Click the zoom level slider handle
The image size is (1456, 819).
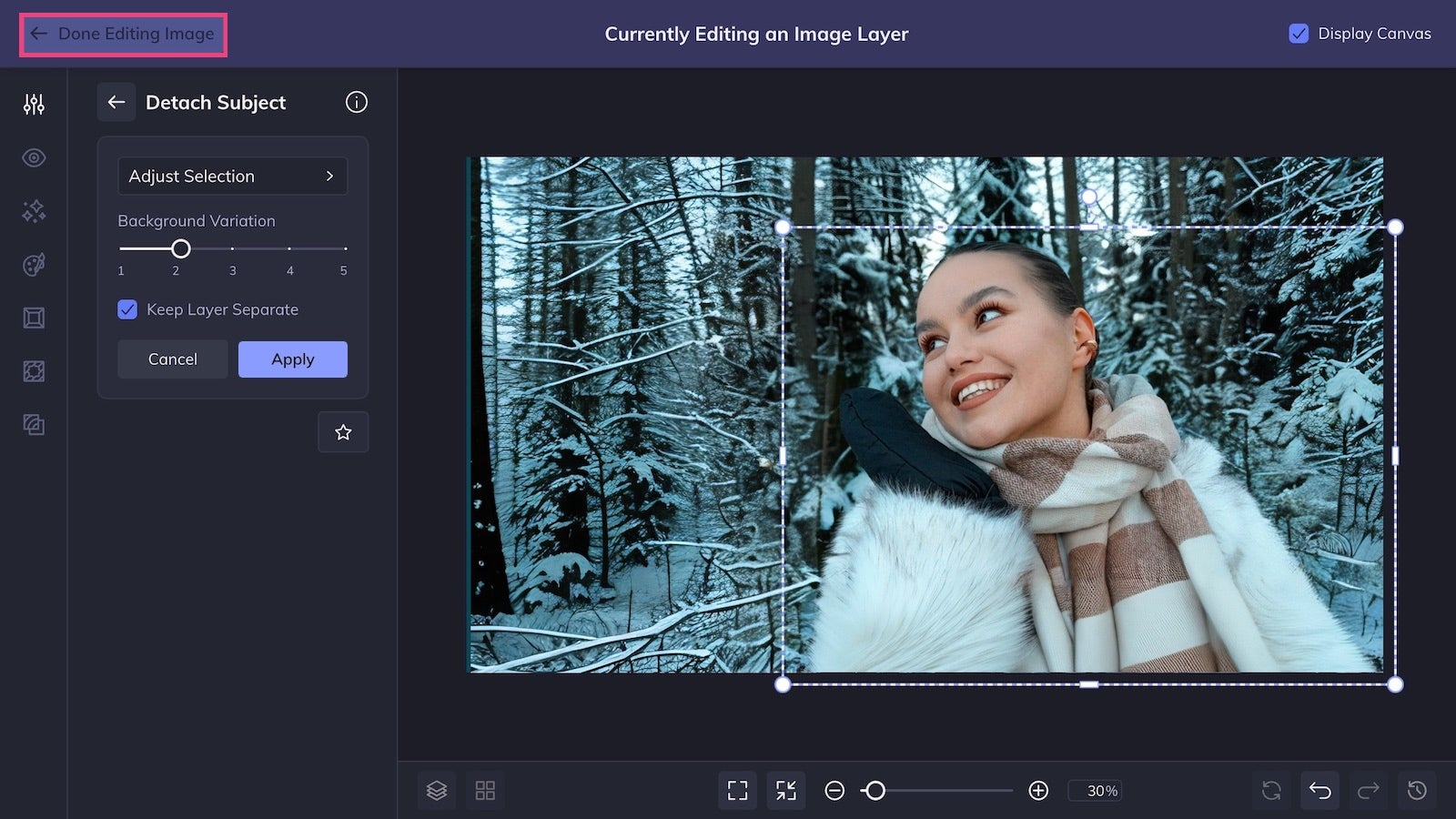point(875,791)
